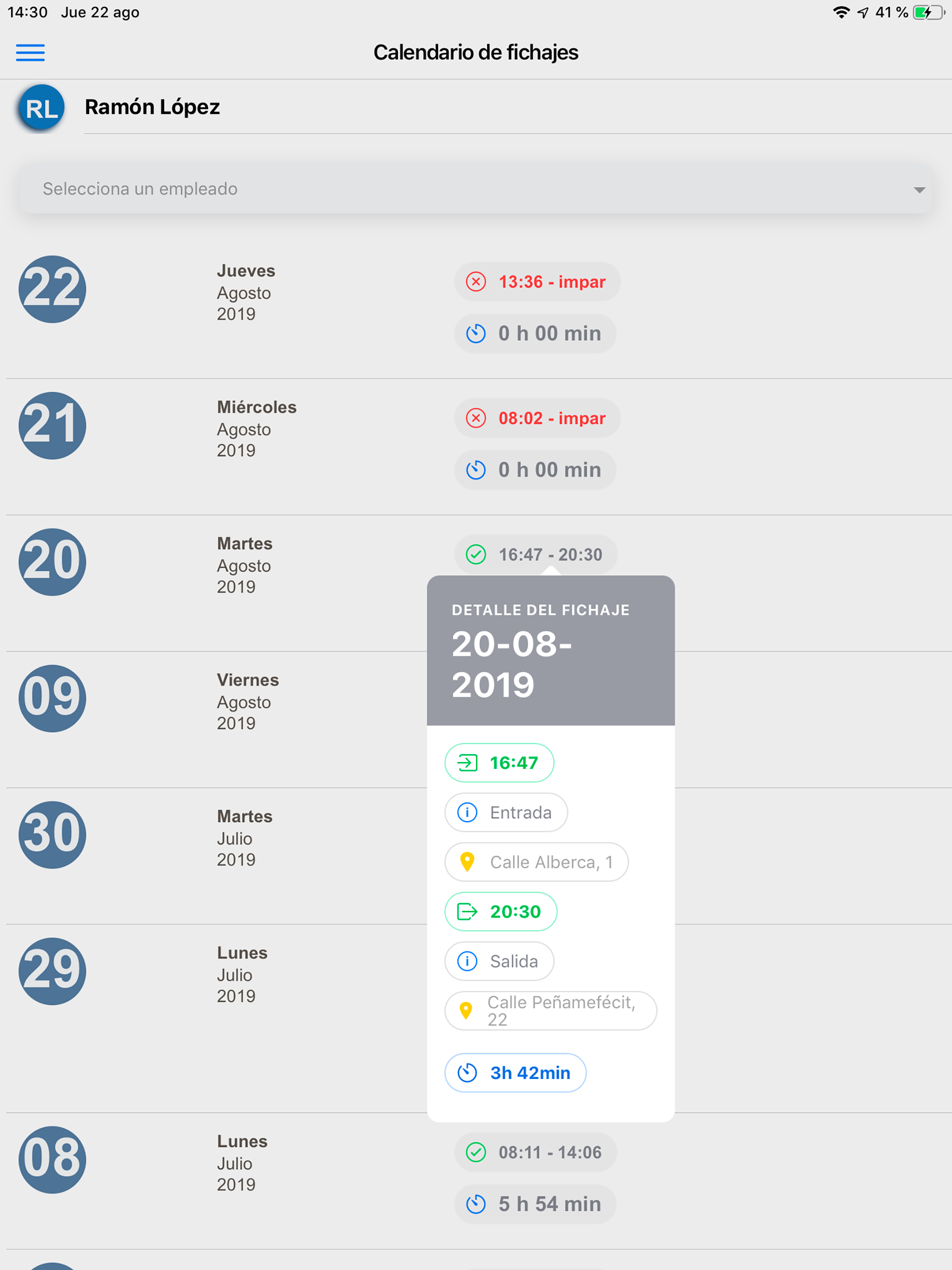Select the 30 Martes date circle

click(x=52, y=834)
